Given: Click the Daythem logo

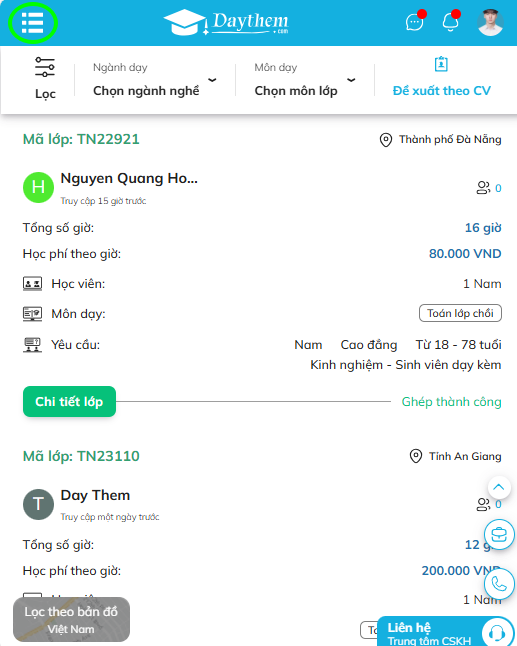Looking at the screenshot, I should tap(226, 22).
